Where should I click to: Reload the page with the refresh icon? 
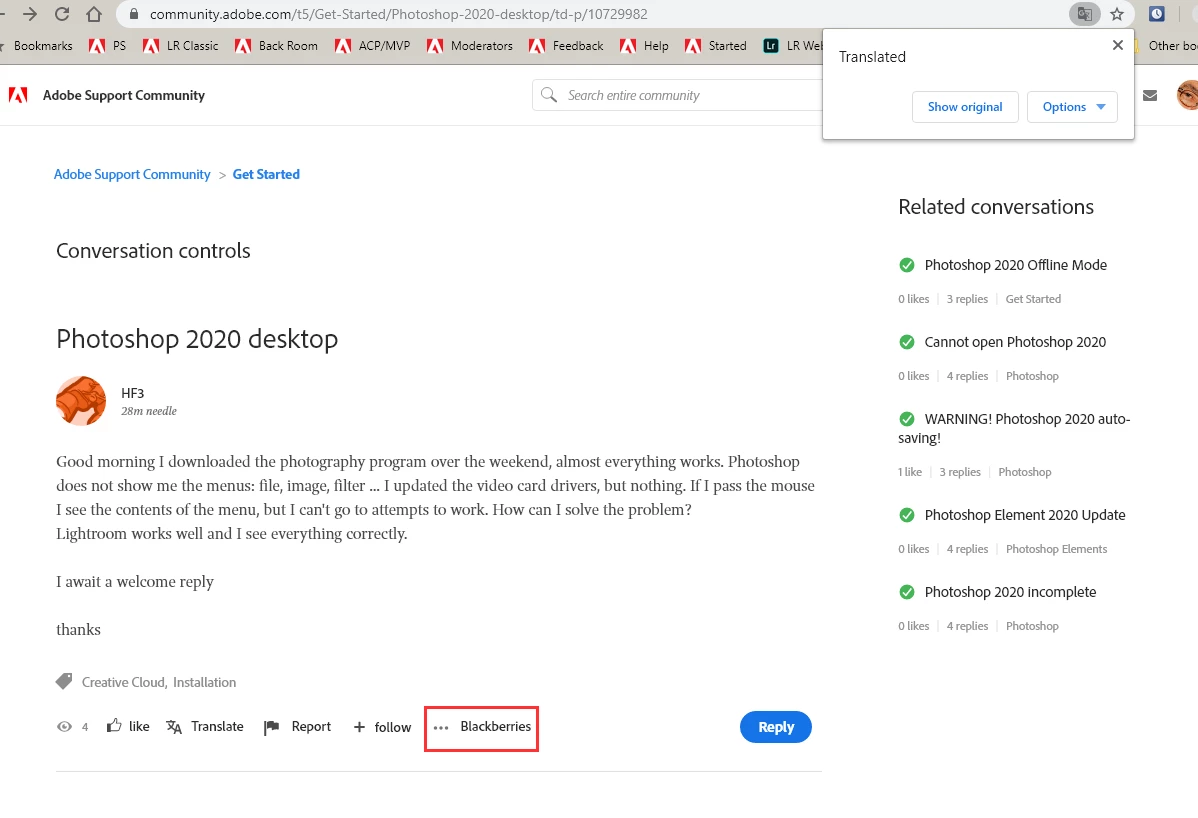pyautogui.click(x=62, y=14)
